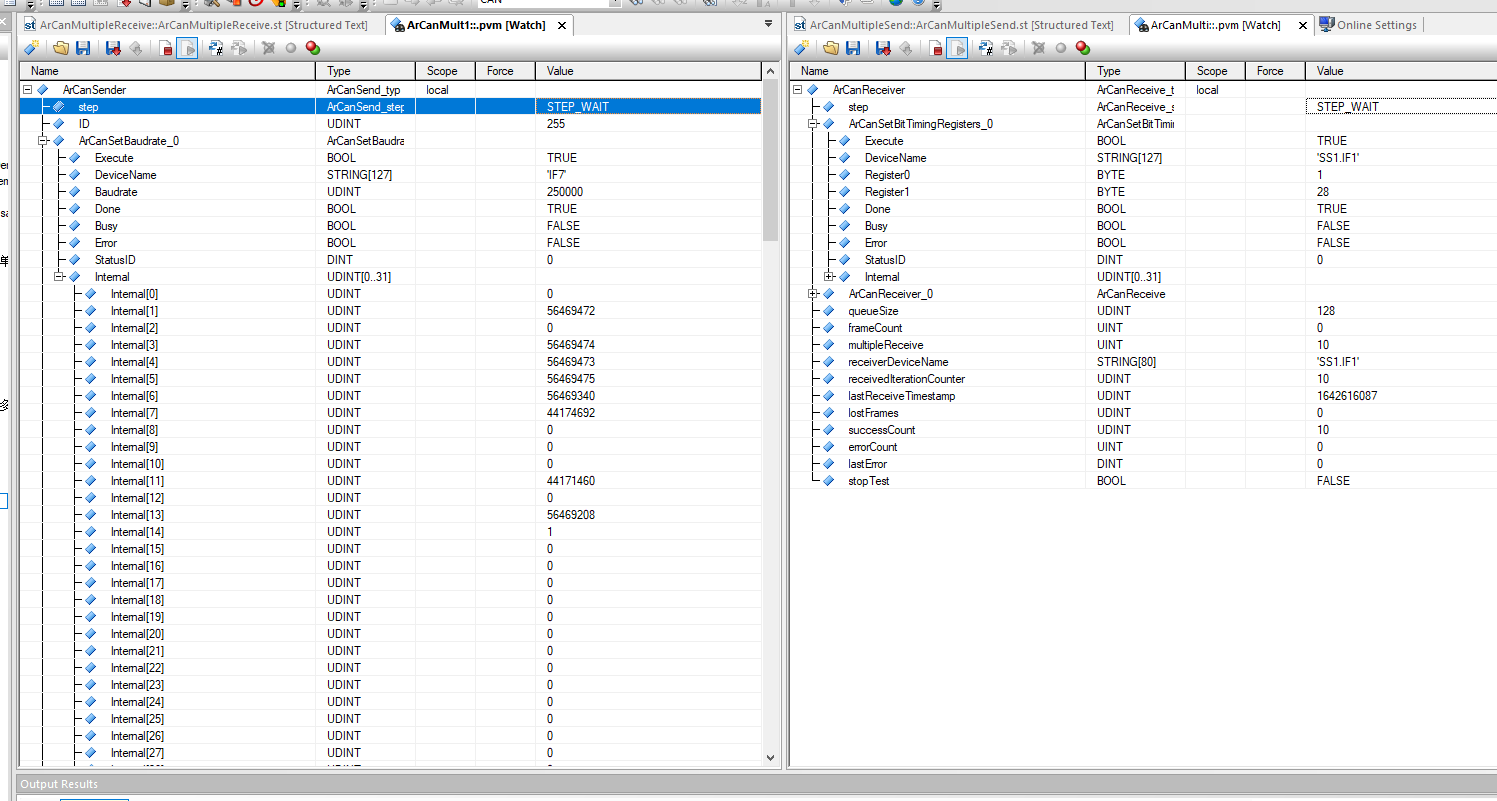
Task: Click the grey circle icon in left watch toolbar
Action: (x=290, y=47)
